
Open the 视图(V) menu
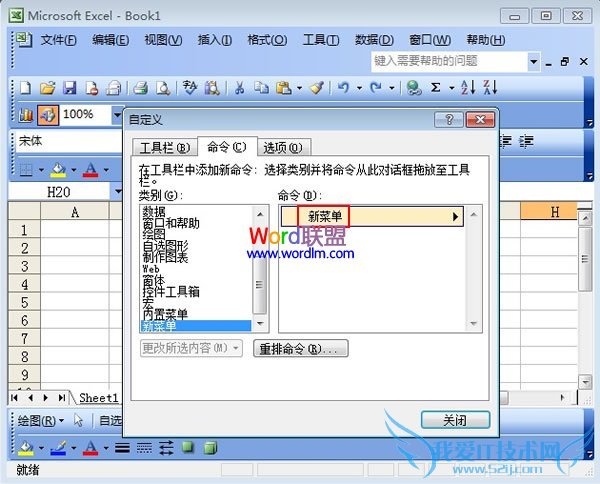(x=163, y=40)
